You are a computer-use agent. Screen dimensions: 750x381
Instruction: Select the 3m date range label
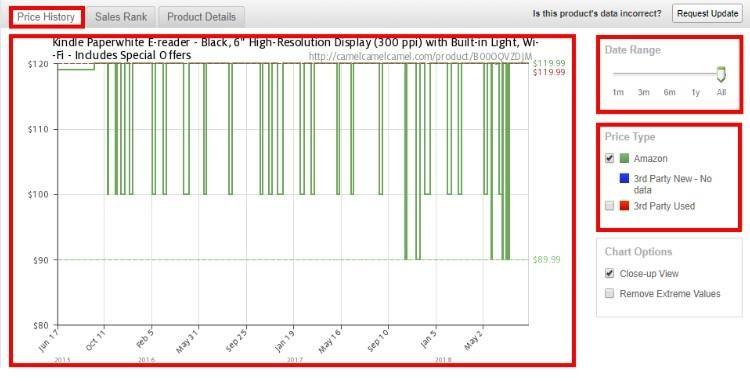click(x=643, y=92)
